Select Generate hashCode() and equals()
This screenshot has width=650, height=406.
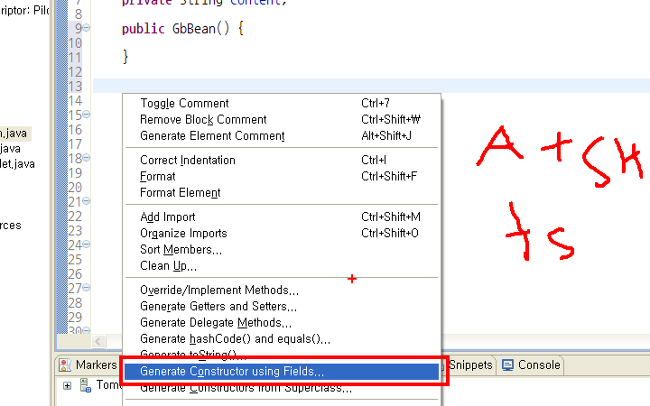[x=282, y=339]
